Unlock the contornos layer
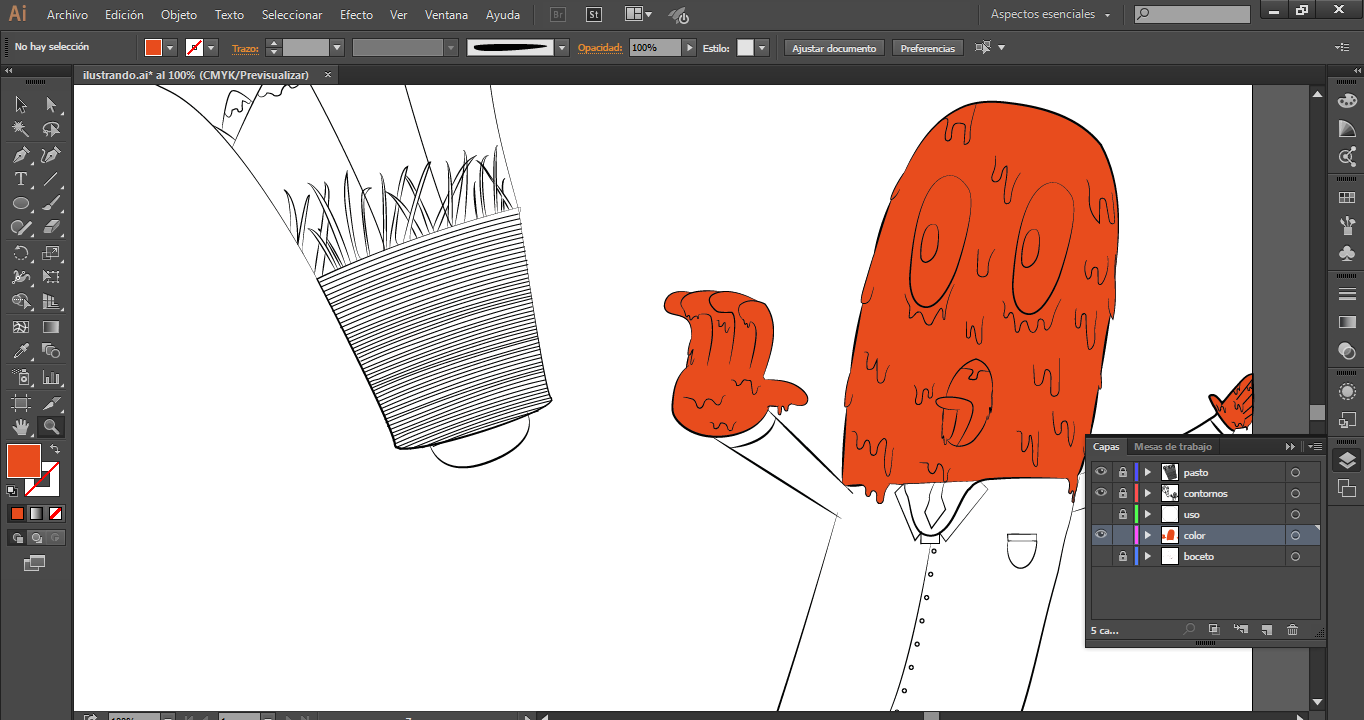Viewport: 1364px width, 720px height. tap(1123, 493)
